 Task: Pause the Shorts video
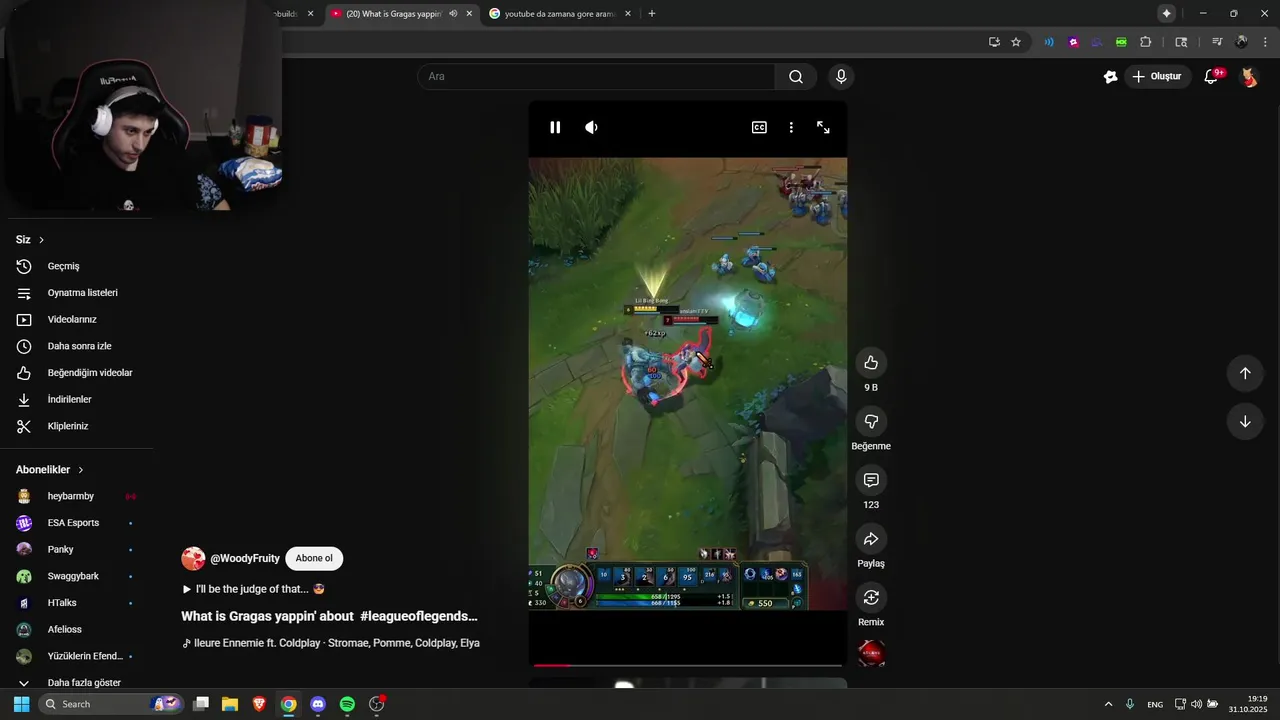coord(555,127)
